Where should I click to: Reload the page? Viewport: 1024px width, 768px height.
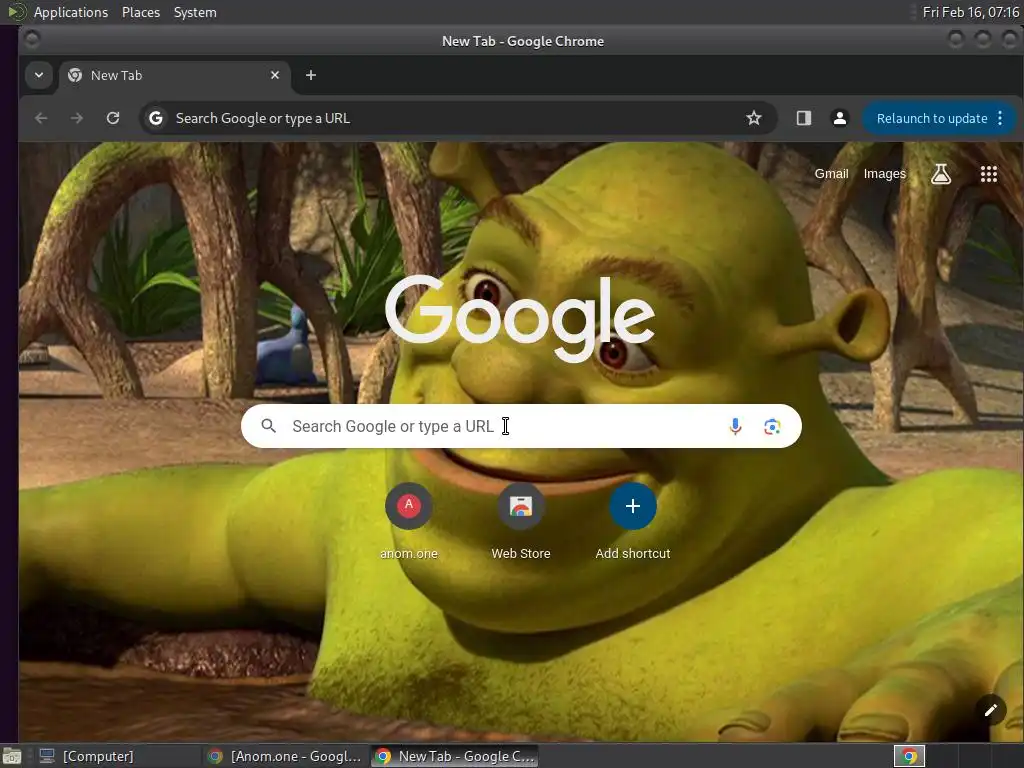(113, 118)
